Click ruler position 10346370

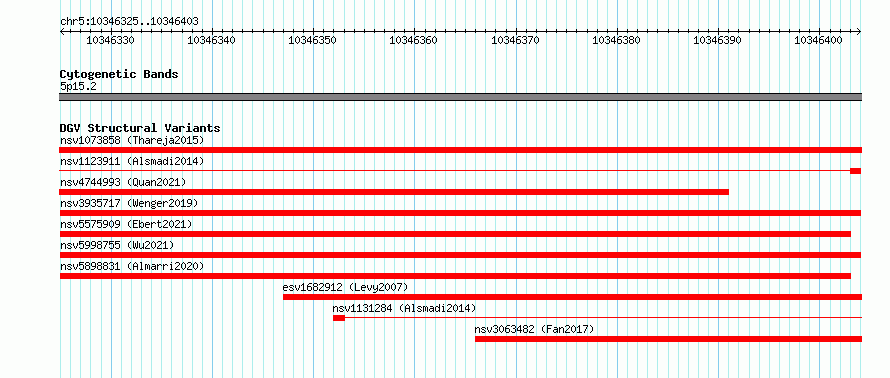coord(515,40)
